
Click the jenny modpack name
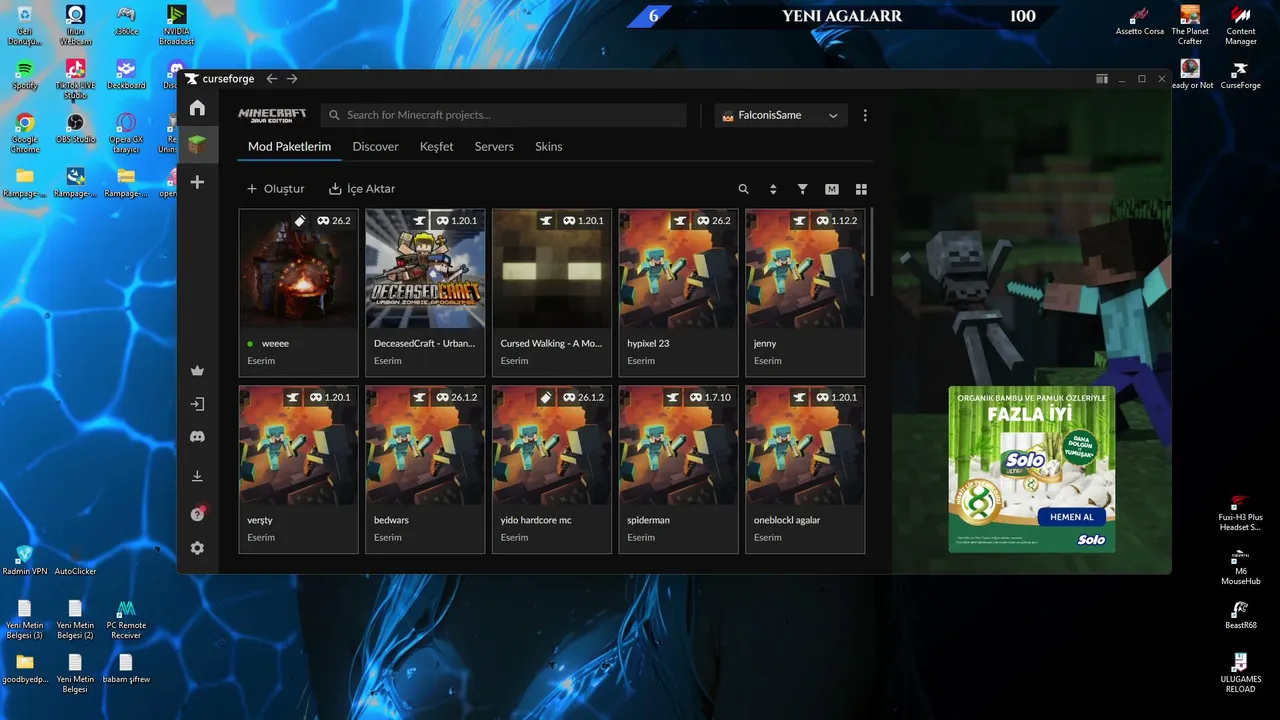(x=765, y=343)
